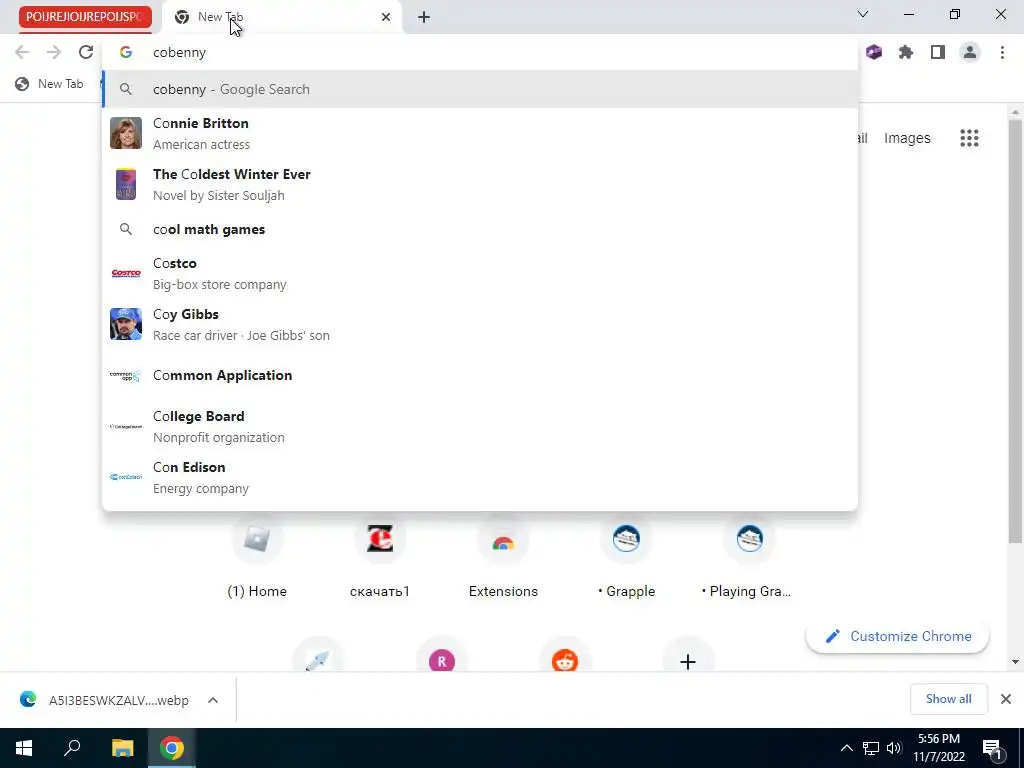This screenshot has width=1024, height=768.
Task: Open File Explorer from taskbar
Action: [122, 748]
